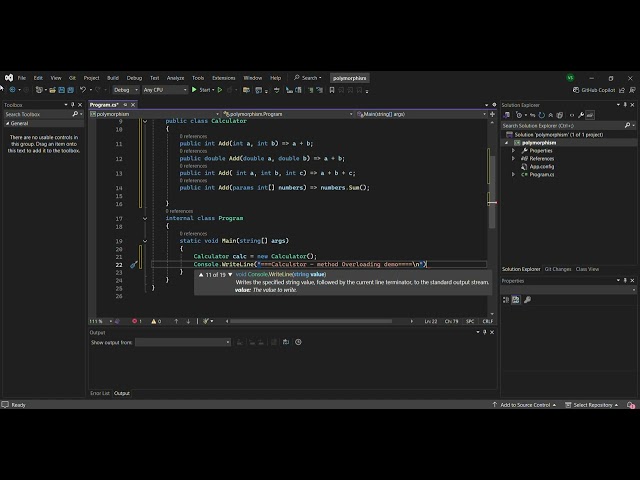Click Add to Source Control in status bar

(524, 404)
